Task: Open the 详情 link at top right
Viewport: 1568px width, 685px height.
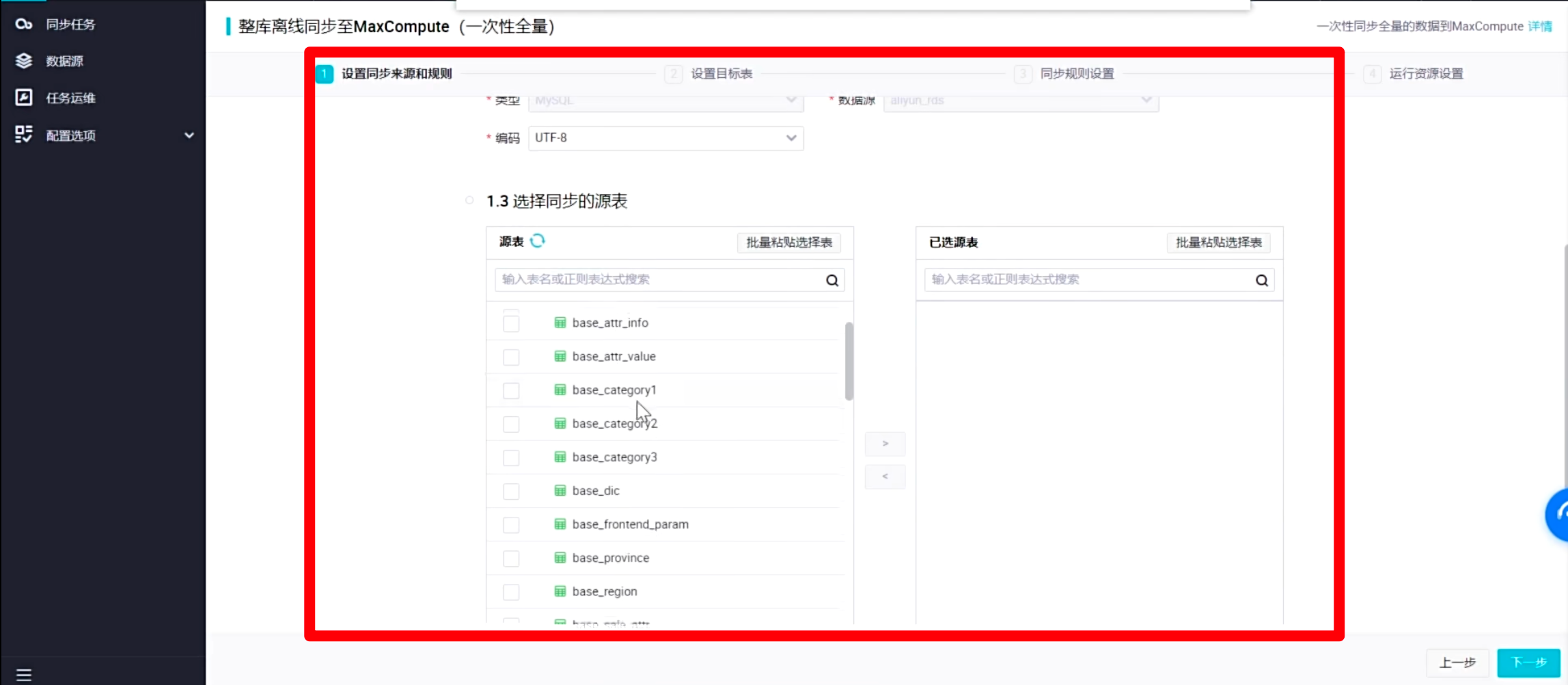Action: click(1540, 26)
